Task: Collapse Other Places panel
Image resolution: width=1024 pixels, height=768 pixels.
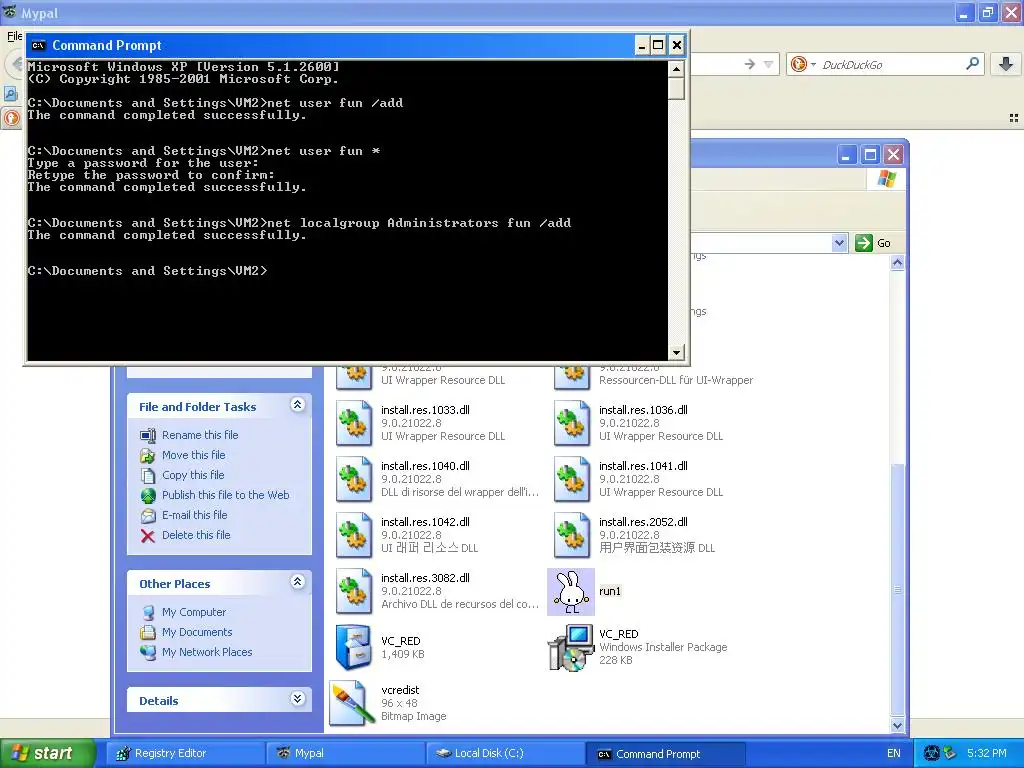Action: click(x=297, y=582)
